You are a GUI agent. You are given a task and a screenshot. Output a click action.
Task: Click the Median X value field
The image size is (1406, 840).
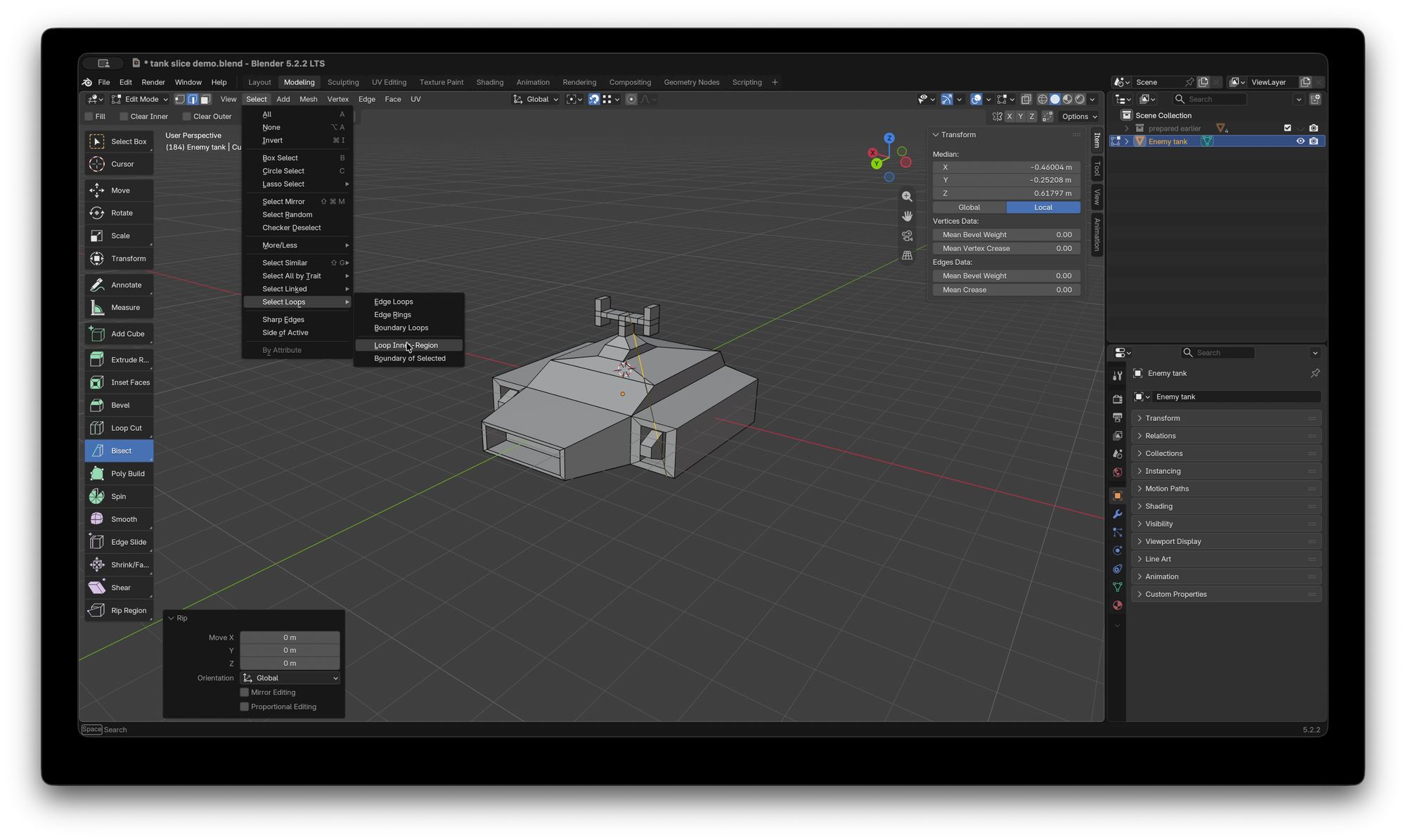pos(1006,167)
